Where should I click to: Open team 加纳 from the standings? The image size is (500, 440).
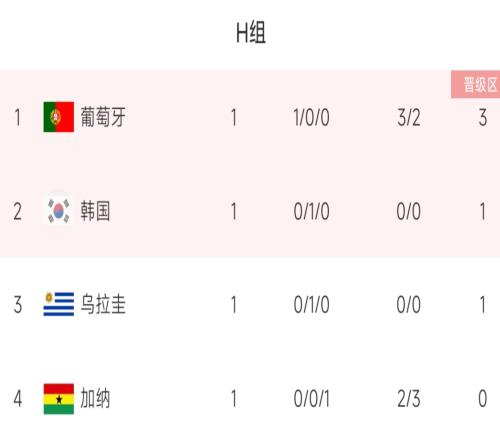point(95,398)
